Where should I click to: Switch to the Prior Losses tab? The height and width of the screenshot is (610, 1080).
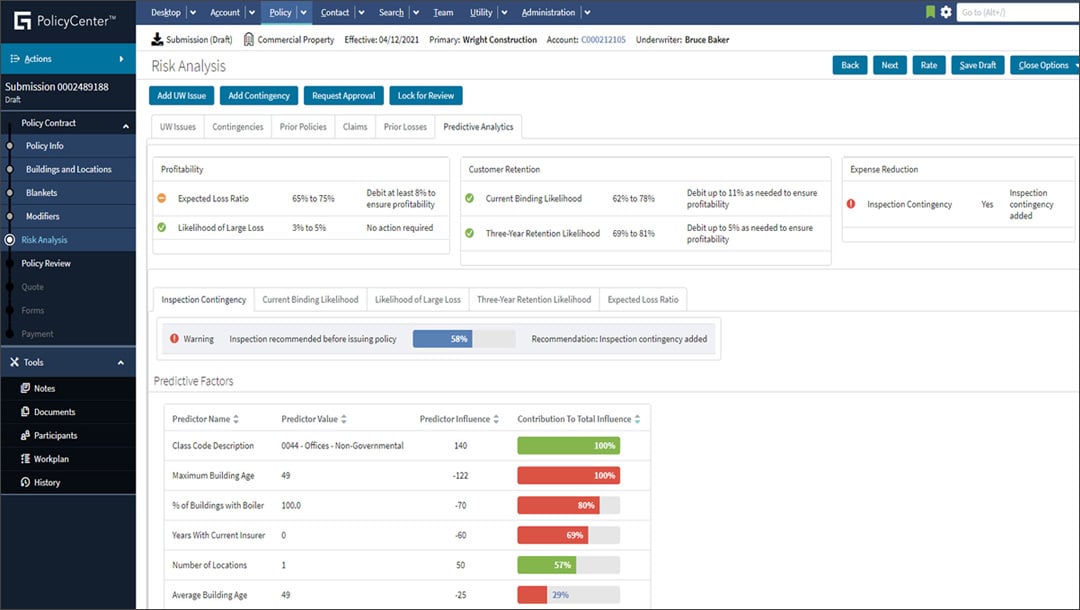coord(404,127)
